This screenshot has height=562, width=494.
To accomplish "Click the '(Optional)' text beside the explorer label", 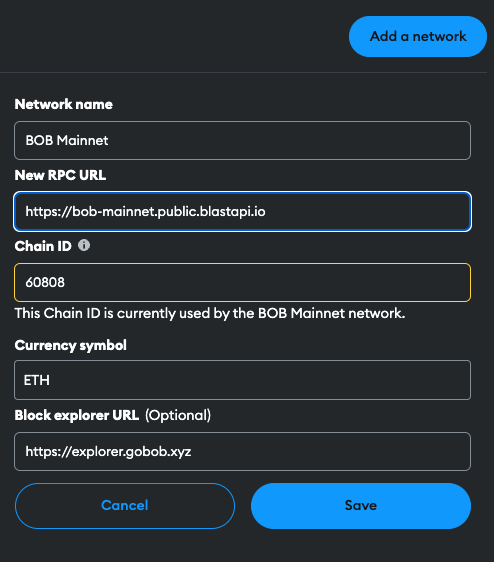I will (178, 415).
